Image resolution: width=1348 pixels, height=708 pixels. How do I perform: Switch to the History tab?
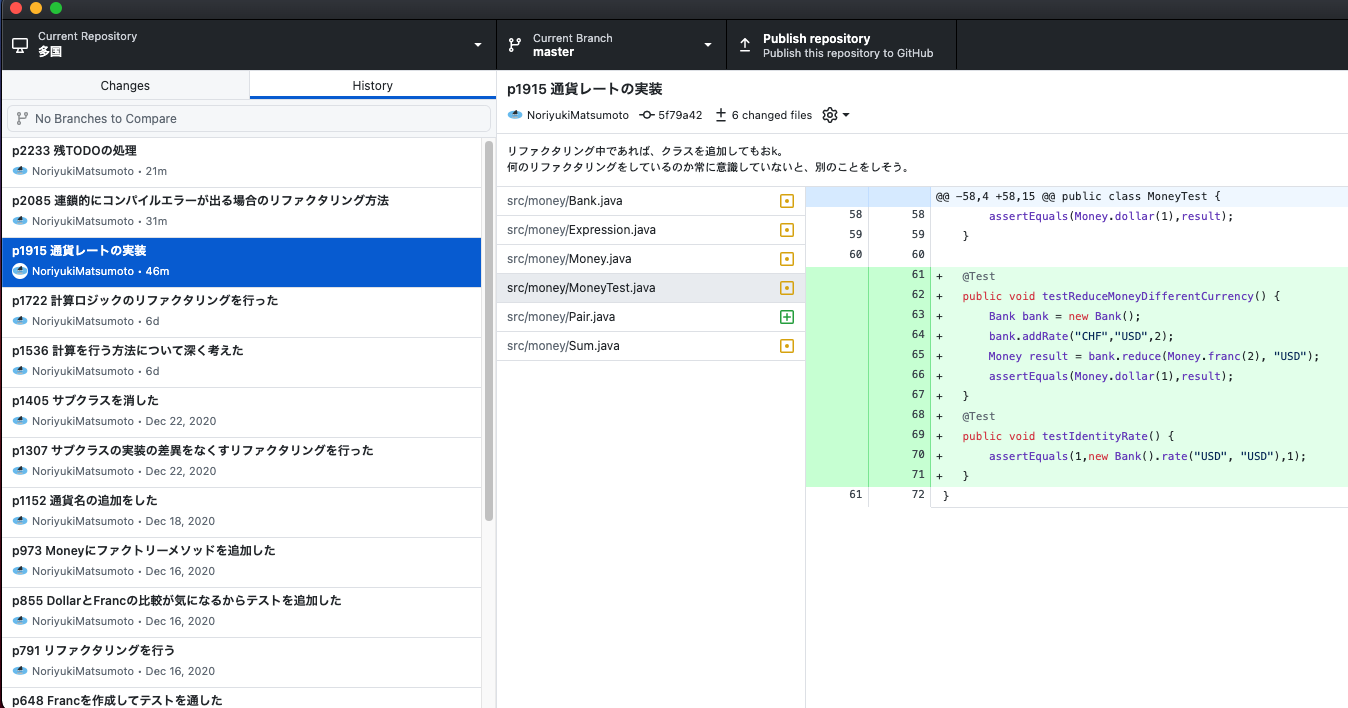pos(372,85)
